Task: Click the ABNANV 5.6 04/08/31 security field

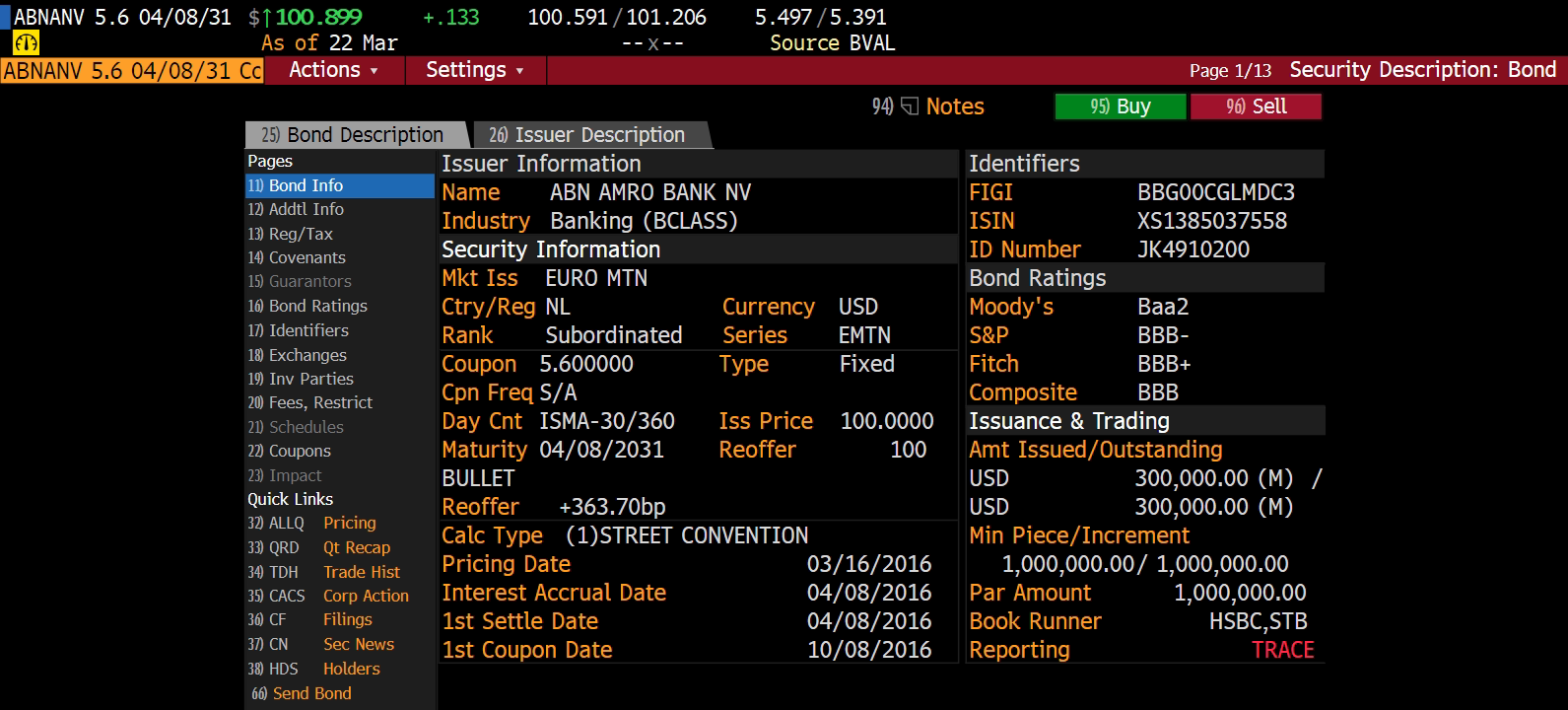Action: tap(132, 71)
